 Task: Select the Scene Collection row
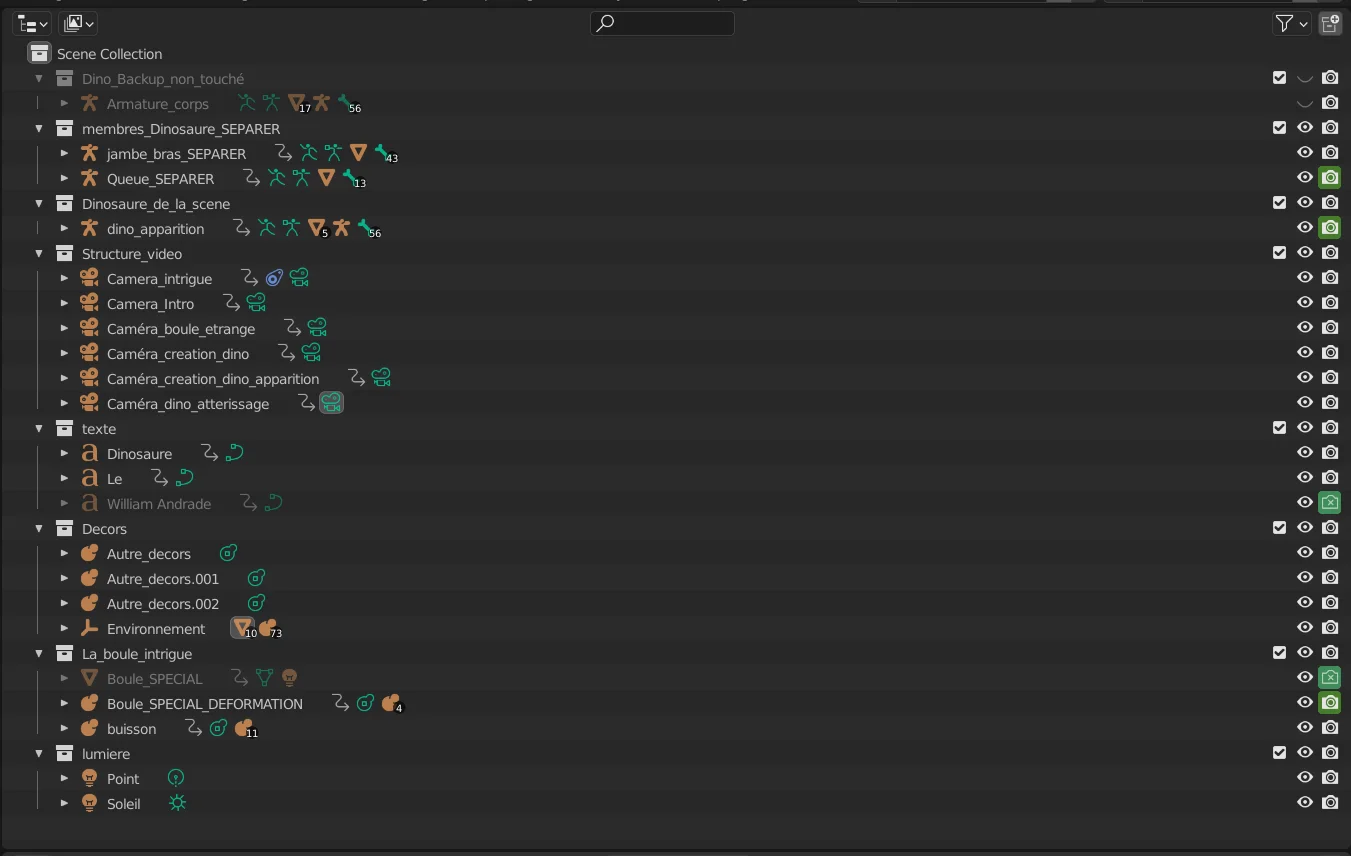click(109, 54)
